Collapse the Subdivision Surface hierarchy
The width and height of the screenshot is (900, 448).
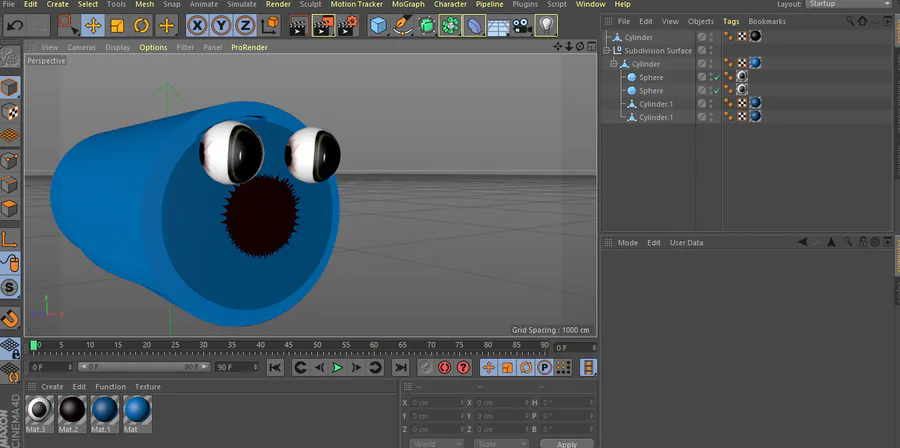607,51
